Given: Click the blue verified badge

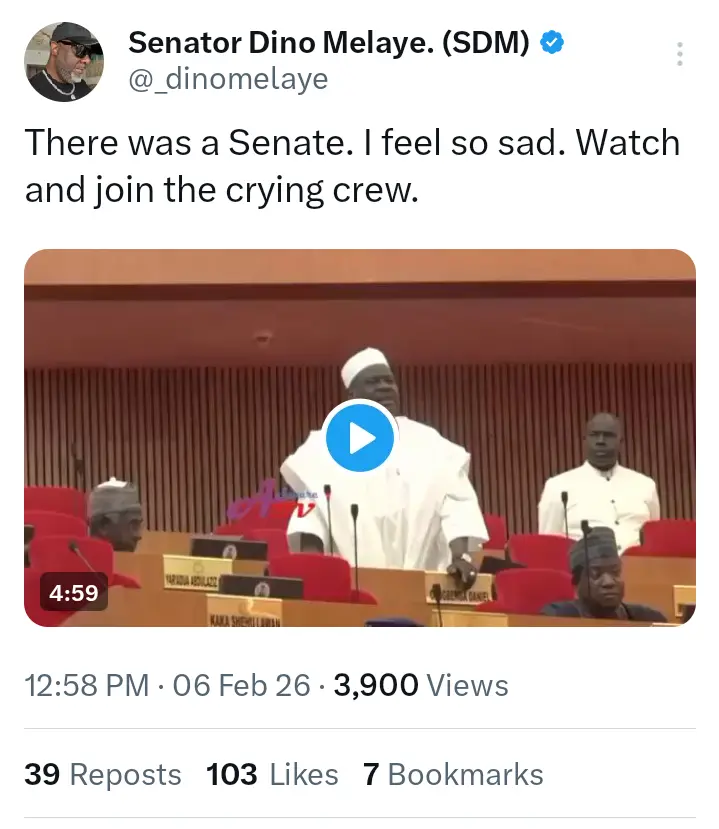Looking at the screenshot, I should click(x=552, y=44).
